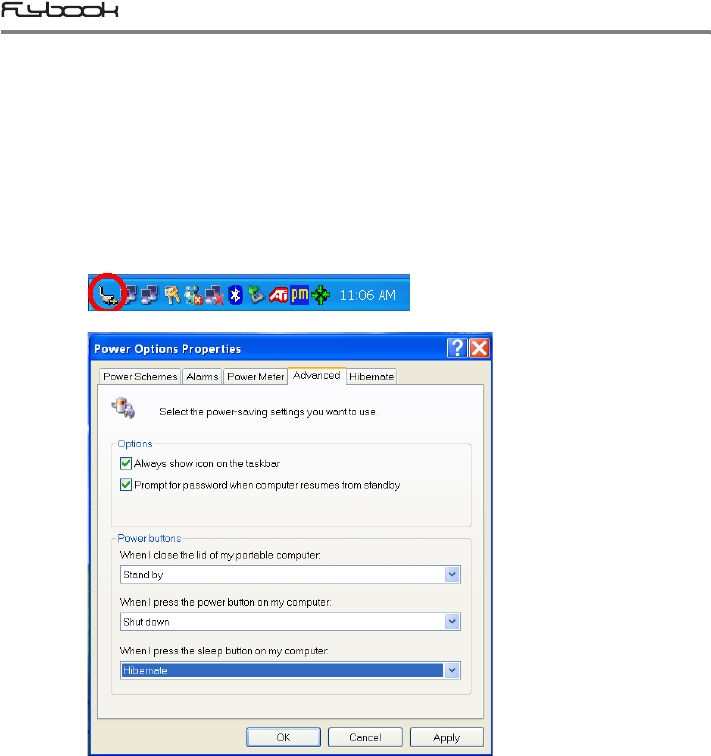This screenshot has width=711, height=756.
Task: Click the disconnected network icon with red X
Action: (x=215, y=295)
